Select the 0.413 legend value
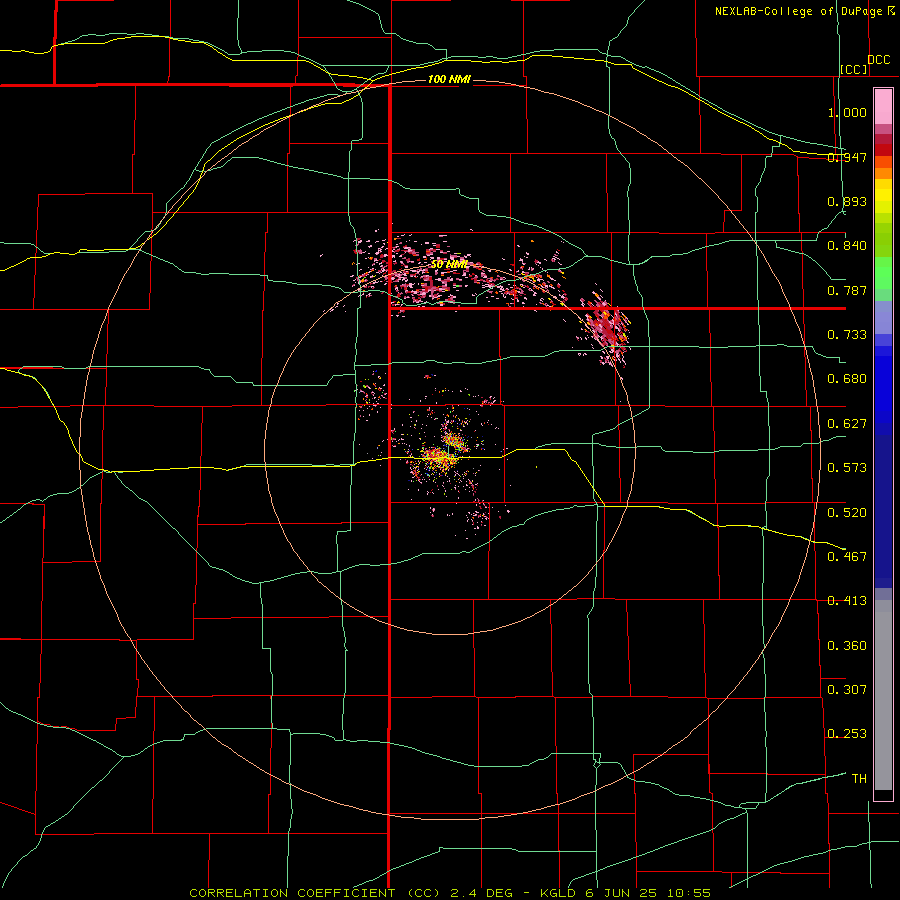900x900 pixels. pyautogui.click(x=847, y=601)
